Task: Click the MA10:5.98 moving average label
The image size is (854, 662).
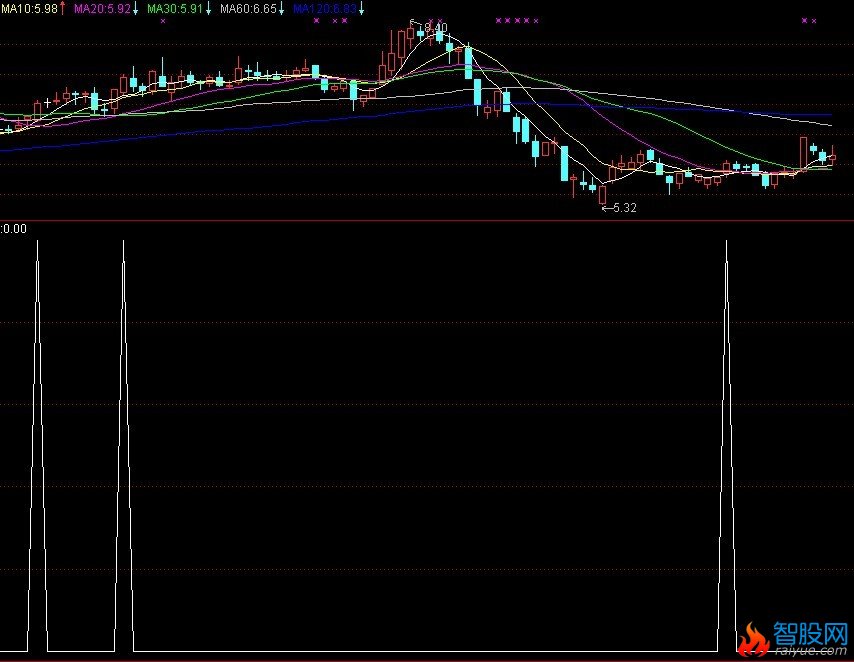Action: pyautogui.click(x=29, y=8)
